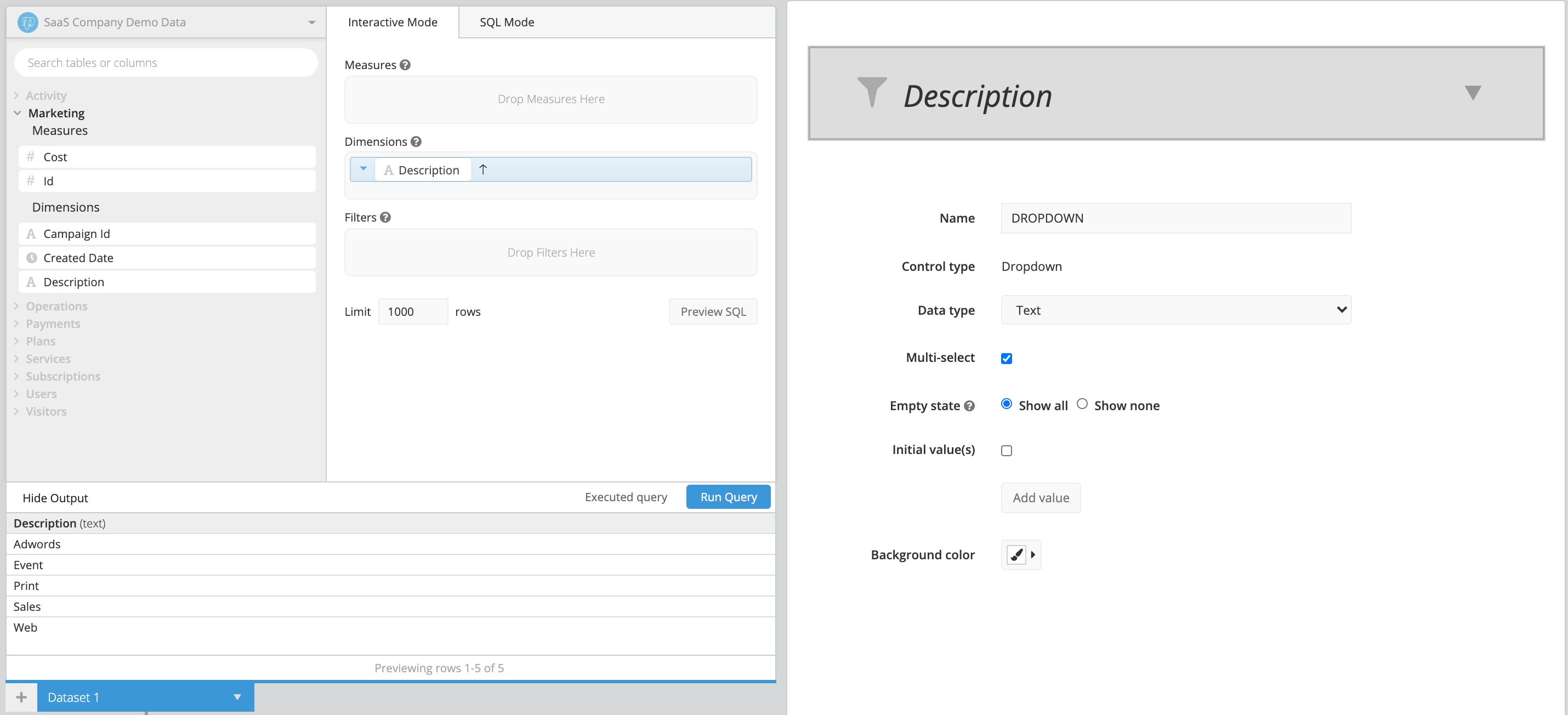Click the hash icon next to Cost
This screenshot has width=1568, height=715.
[x=31, y=156]
